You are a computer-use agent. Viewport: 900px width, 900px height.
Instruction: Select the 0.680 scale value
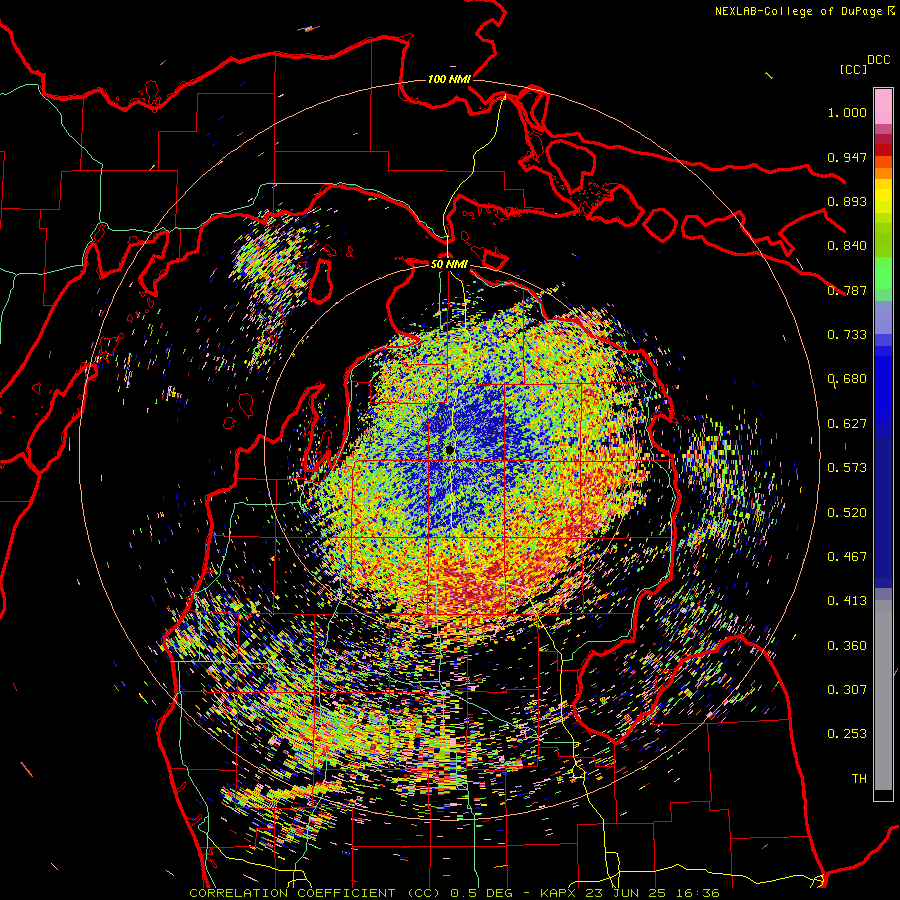(847, 379)
